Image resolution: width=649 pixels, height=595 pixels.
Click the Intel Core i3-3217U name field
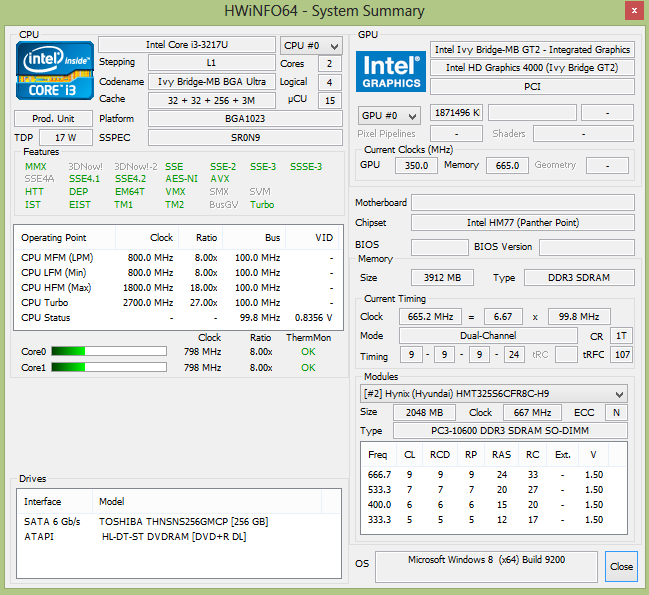186,45
